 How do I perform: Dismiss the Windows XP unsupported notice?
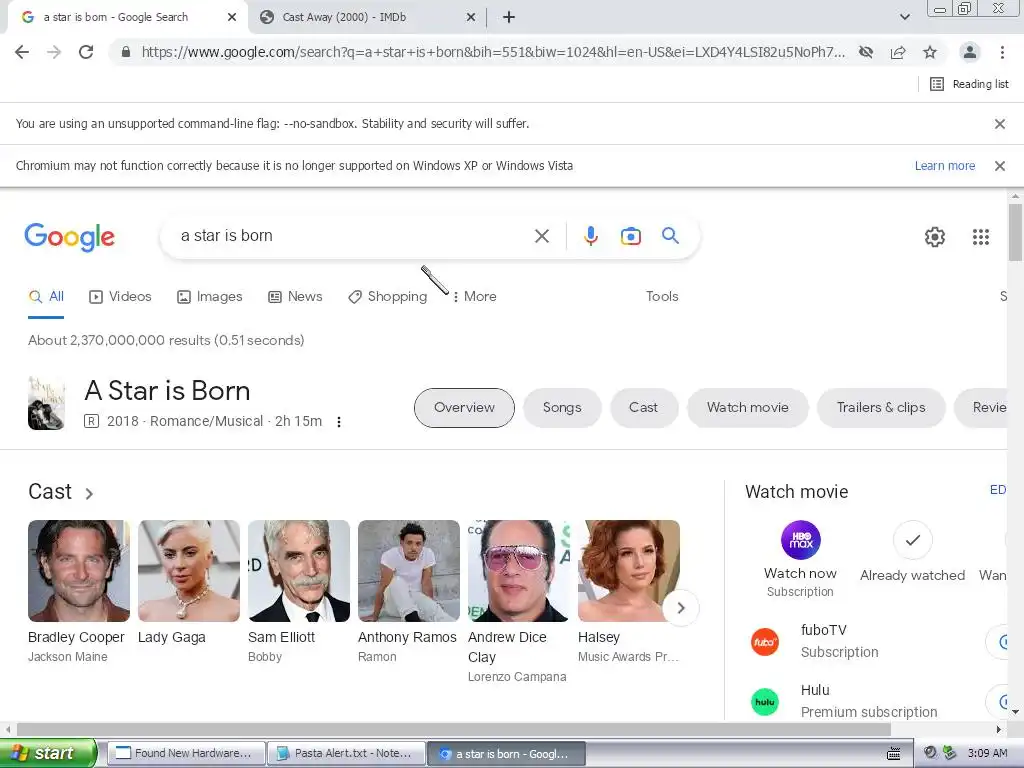[x=1000, y=166]
